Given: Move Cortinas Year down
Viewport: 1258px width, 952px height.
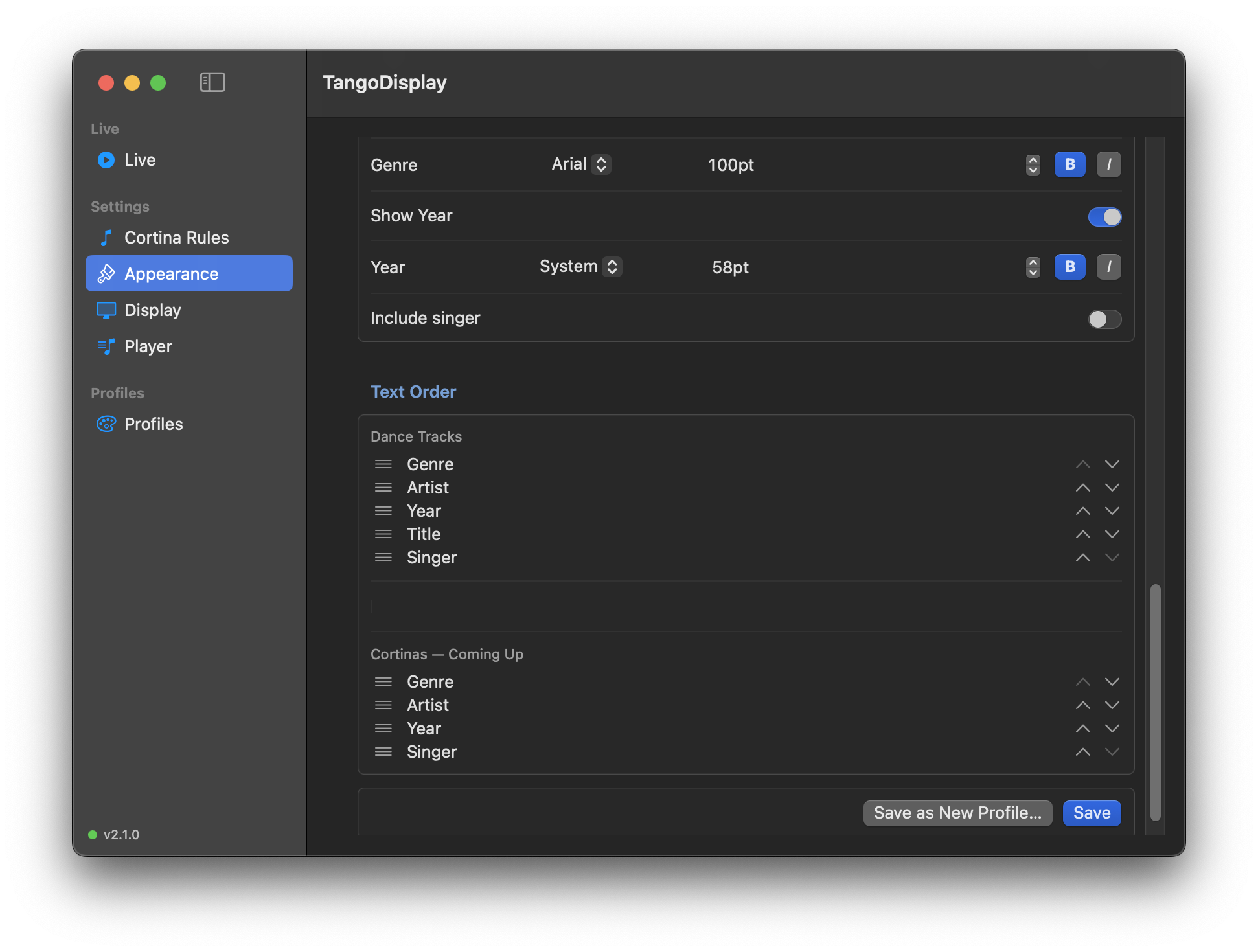Looking at the screenshot, I should 1112,729.
